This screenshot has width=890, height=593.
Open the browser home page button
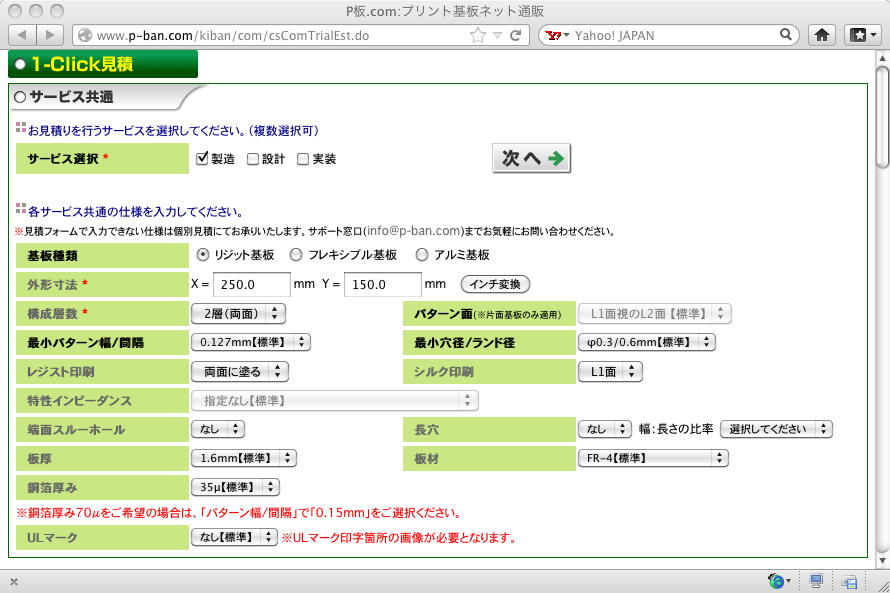(x=822, y=35)
